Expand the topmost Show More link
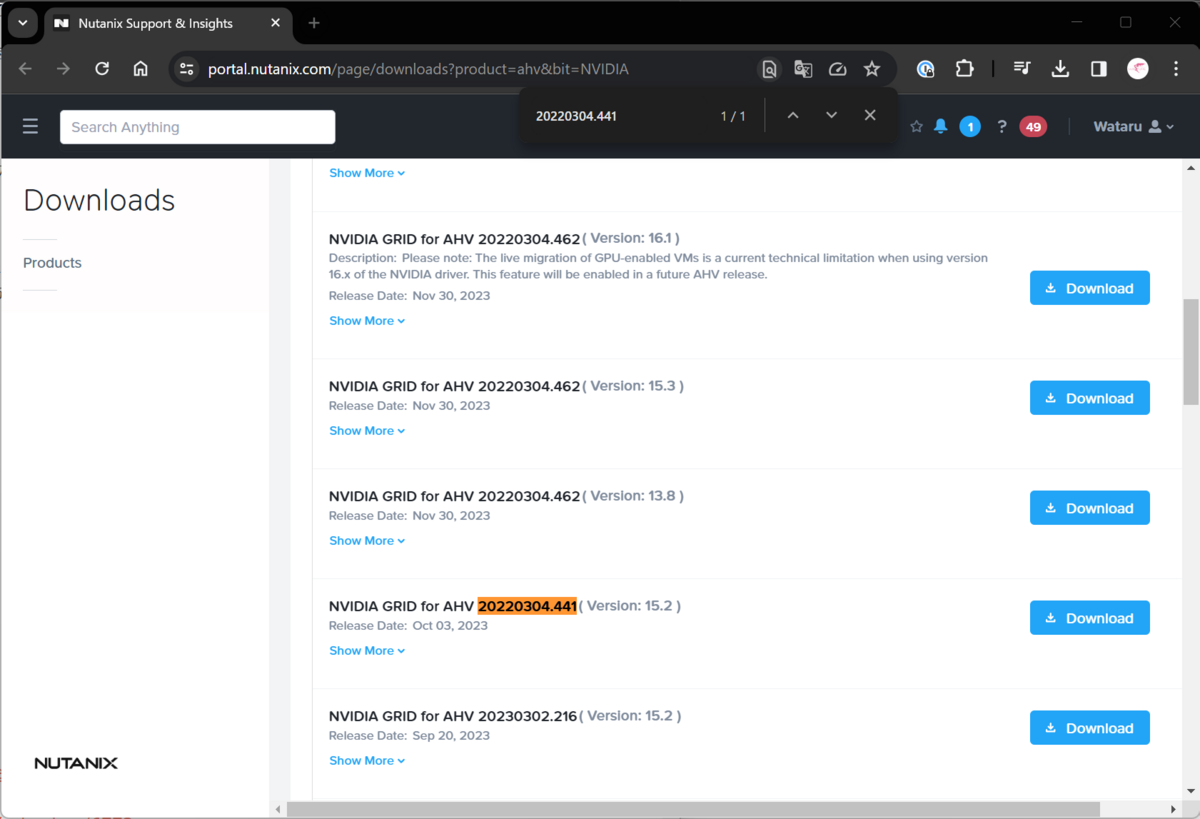1200x819 pixels. pyautogui.click(x=367, y=173)
